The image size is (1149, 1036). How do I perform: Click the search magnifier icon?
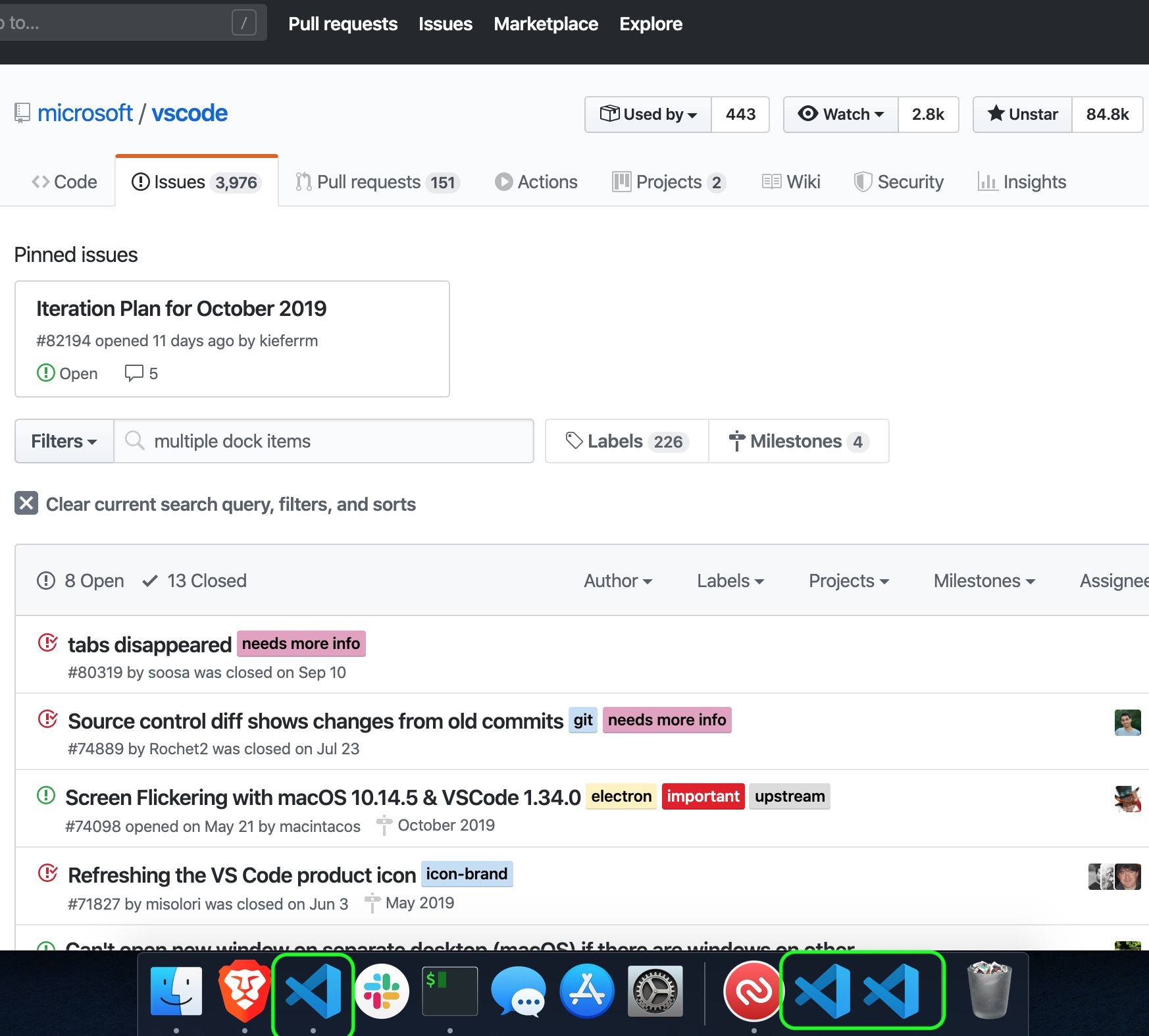point(134,440)
